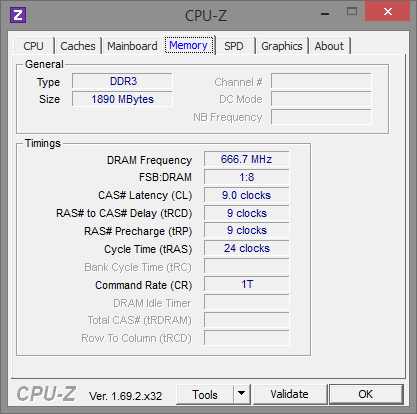The width and height of the screenshot is (417, 414).
Task: Click the Command Rate (CR) label
Action: (x=144, y=285)
